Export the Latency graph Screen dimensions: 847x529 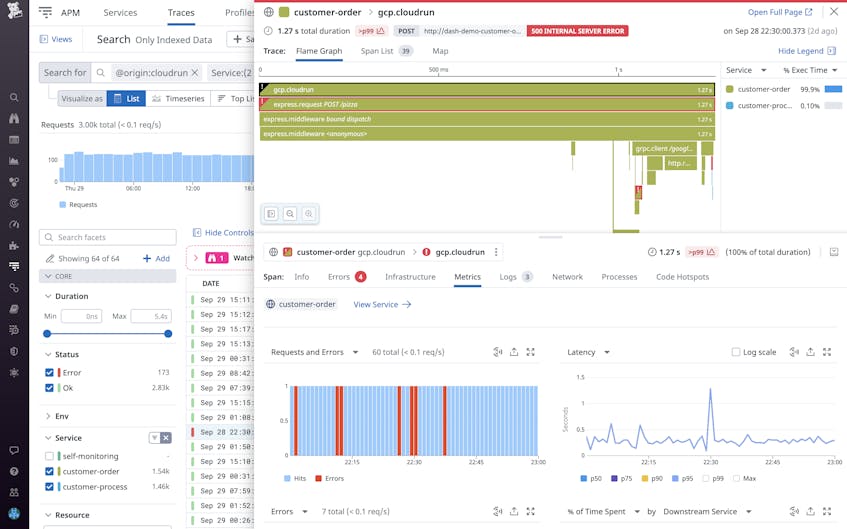pos(810,352)
